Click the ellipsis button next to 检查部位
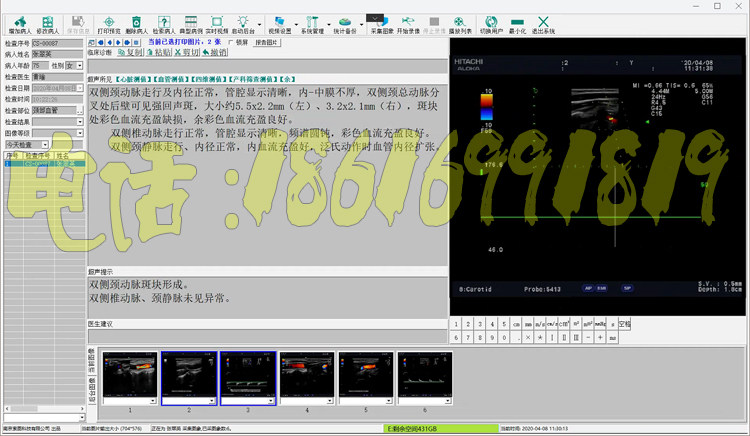Screen dimensions: 750x436 [x=80, y=110]
